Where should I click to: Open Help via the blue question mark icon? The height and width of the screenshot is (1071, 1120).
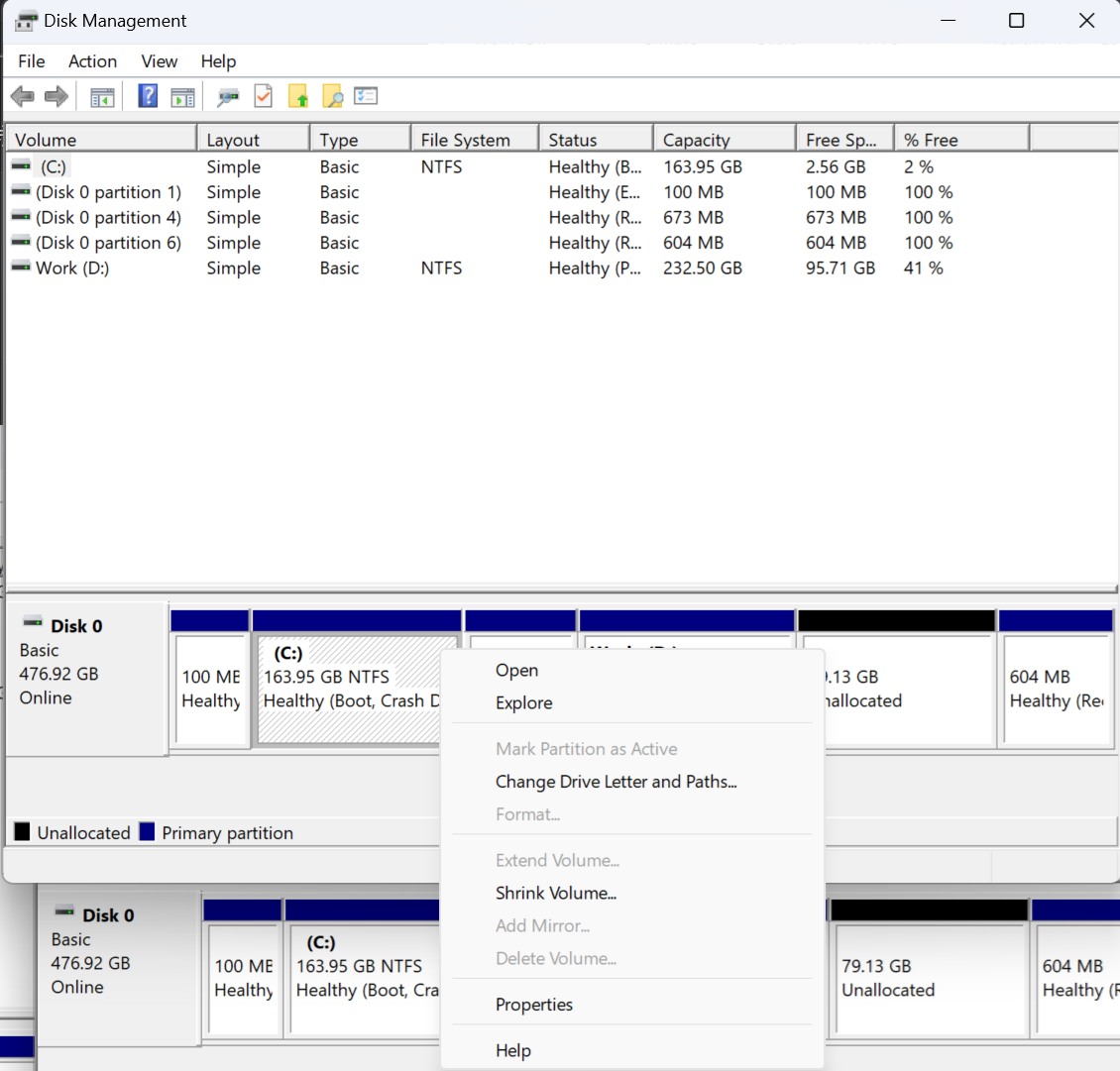coord(148,96)
